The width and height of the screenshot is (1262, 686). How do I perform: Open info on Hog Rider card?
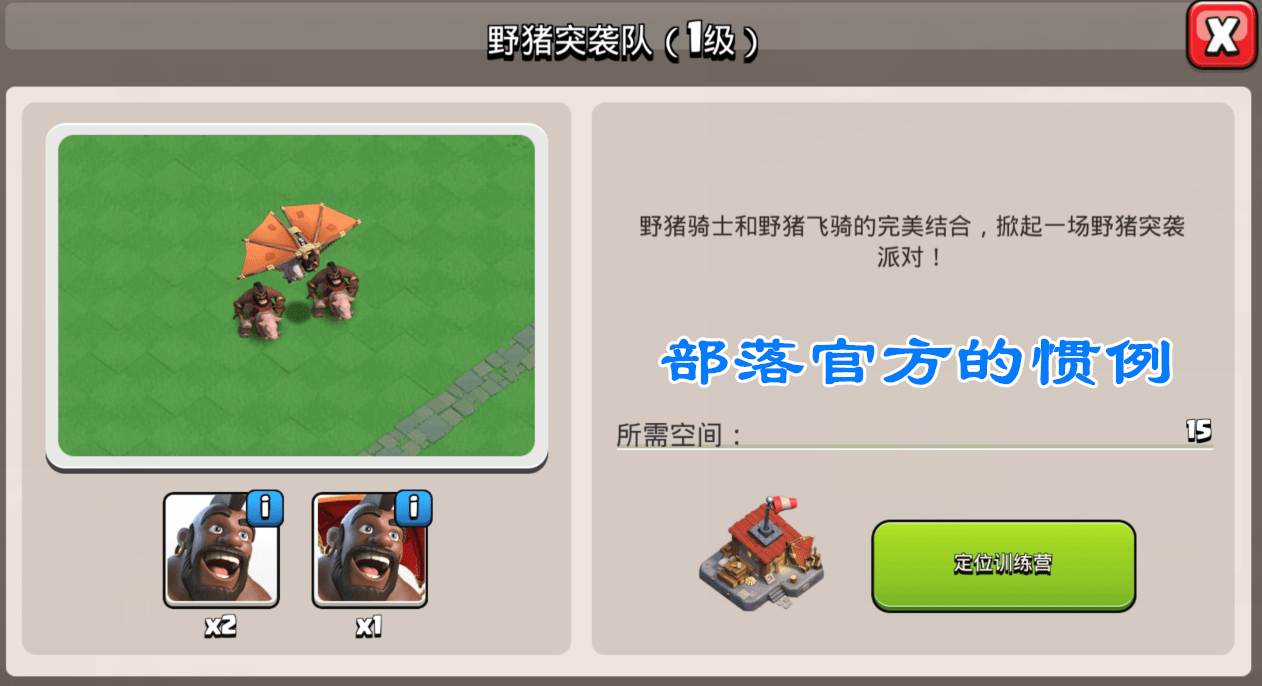(265, 508)
